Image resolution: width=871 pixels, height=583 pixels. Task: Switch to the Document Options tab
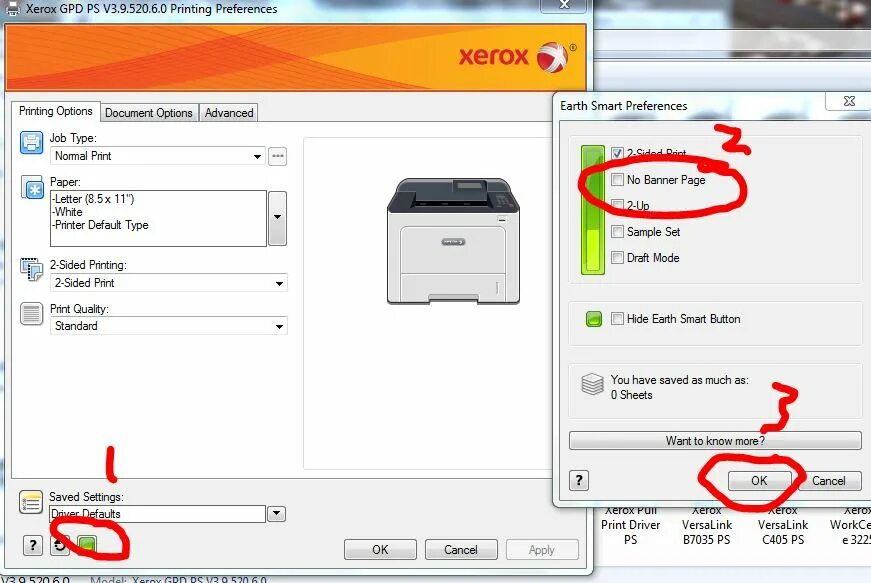[x=149, y=113]
